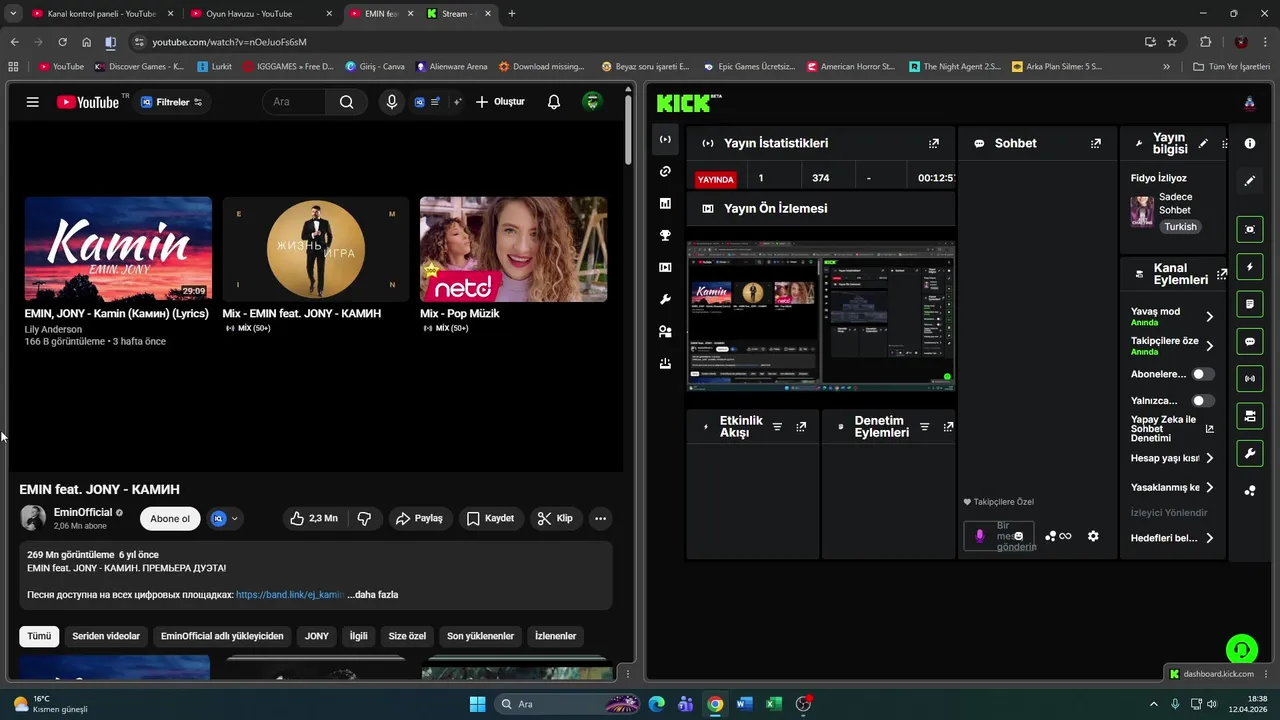Click the Paylaş share button
This screenshot has width=1280, height=720.
tap(420, 518)
